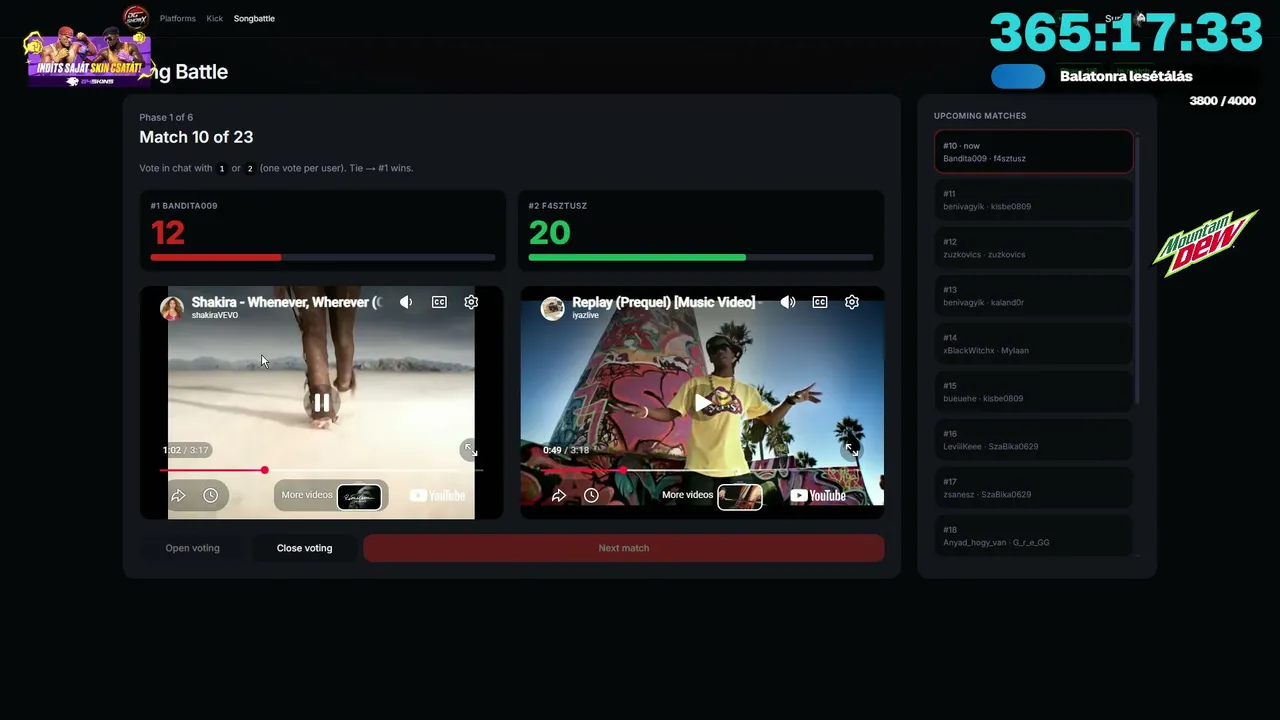1280x720 pixels.
Task: Share the Shakira video
Action: tap(178, 495)
